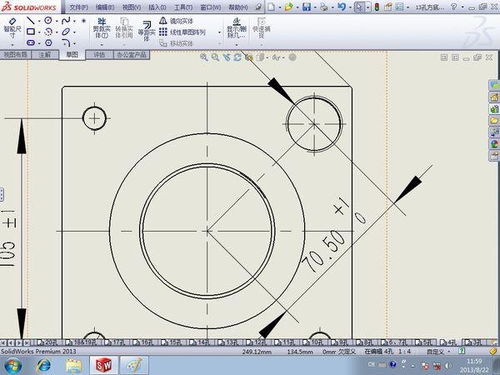Screen dimensions: 500x375
Task: Click the Paint icon on taskbar
Action: click(134, 365)
